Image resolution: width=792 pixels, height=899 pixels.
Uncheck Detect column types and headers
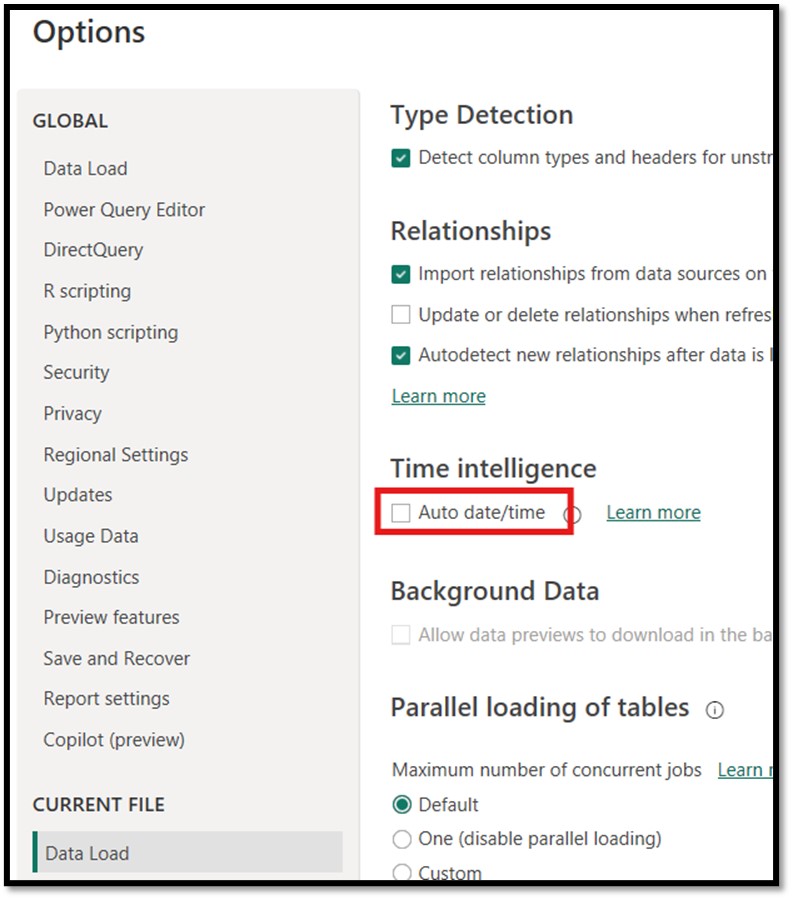(401, 158)
